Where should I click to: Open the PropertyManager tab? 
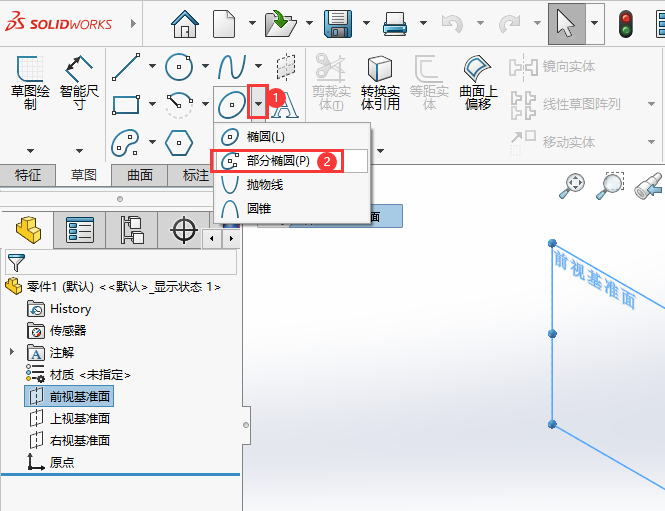[80, 230]
